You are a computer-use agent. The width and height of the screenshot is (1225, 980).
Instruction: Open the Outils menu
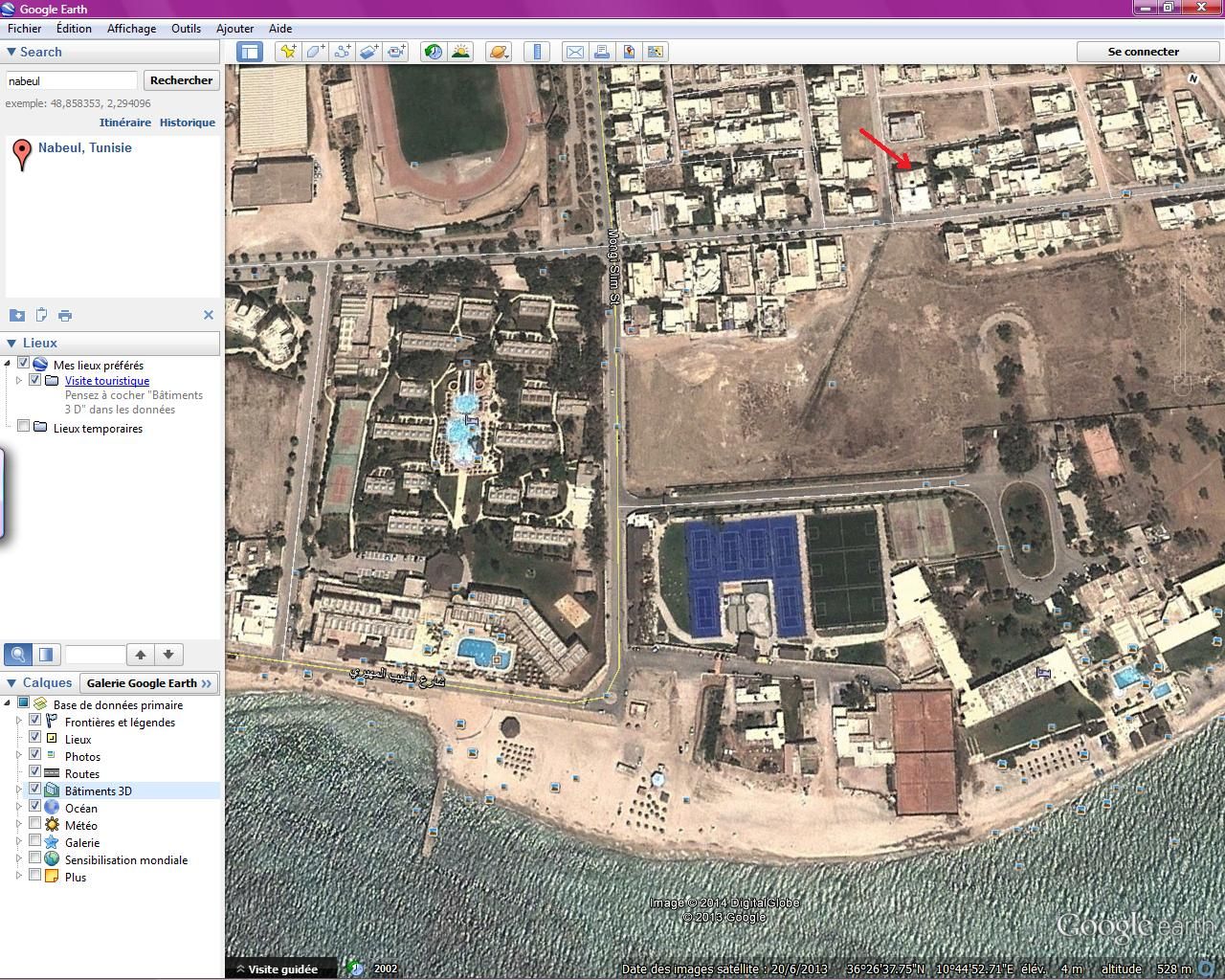pyautogui.click(x=186, y=29)
